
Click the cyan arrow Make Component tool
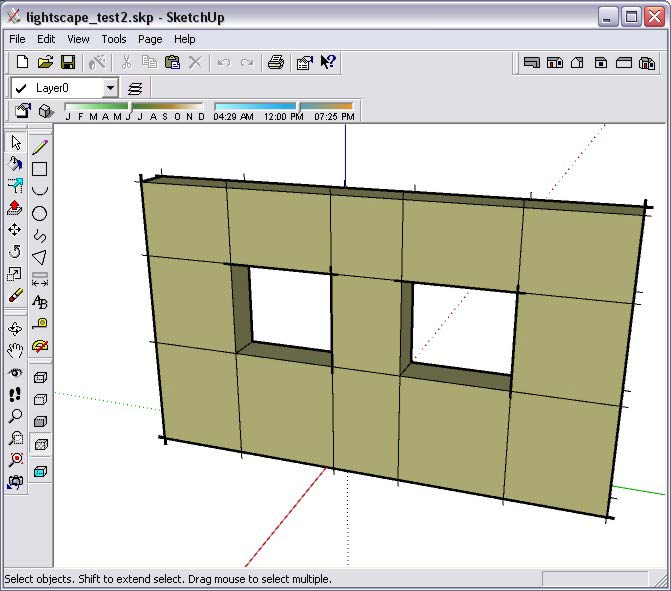coord(15,186)
